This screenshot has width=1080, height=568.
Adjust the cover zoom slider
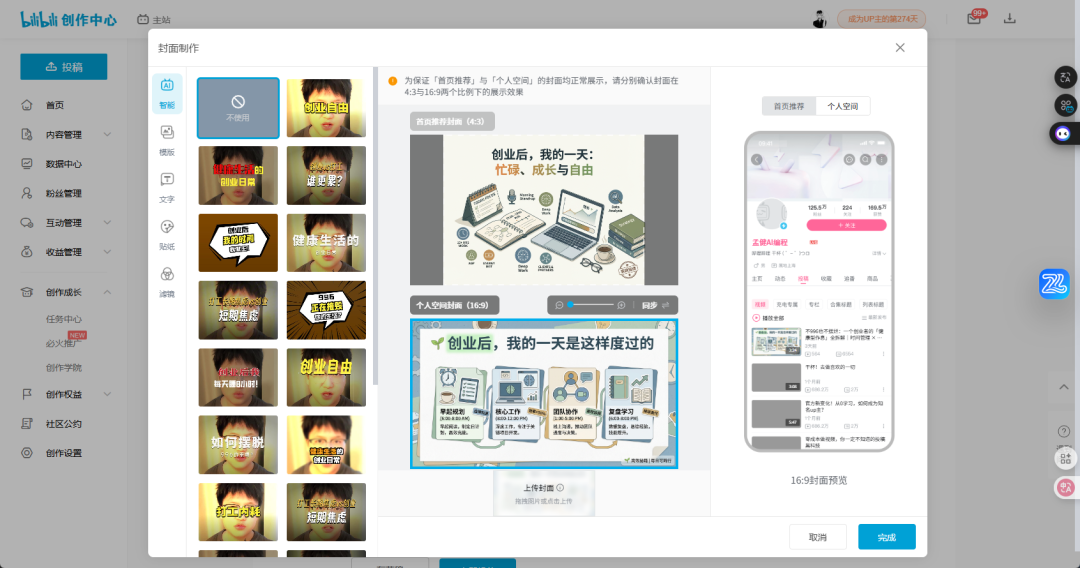point(591,305)
